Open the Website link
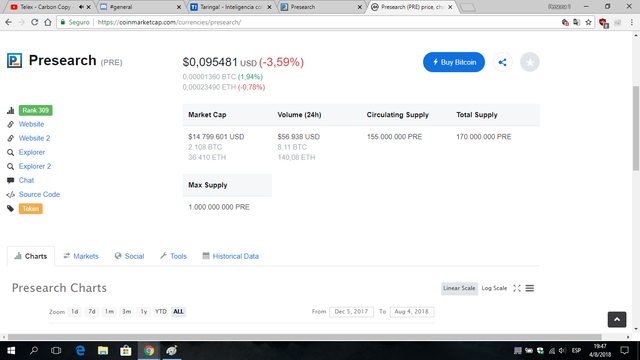 (x=31, y=124)
